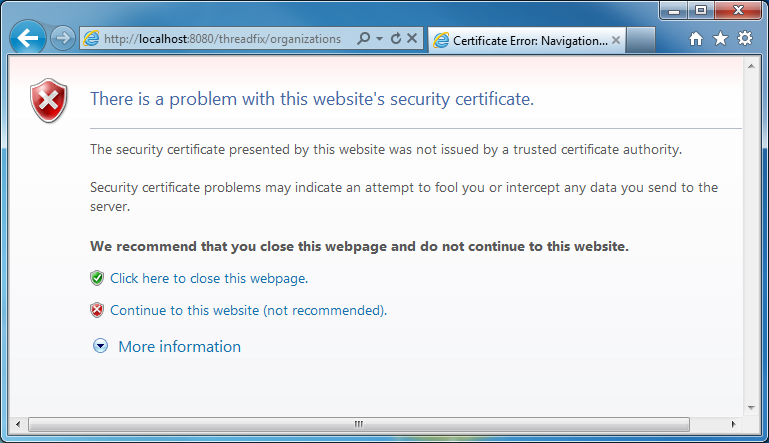Continue to this website (not recommended)
The image size is (769, 443).
click(249, 310)
